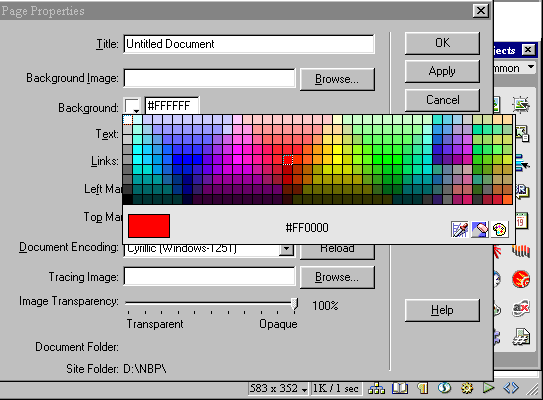Click the eraser default-color icon
543x400 pixels.
coord(480,229)
